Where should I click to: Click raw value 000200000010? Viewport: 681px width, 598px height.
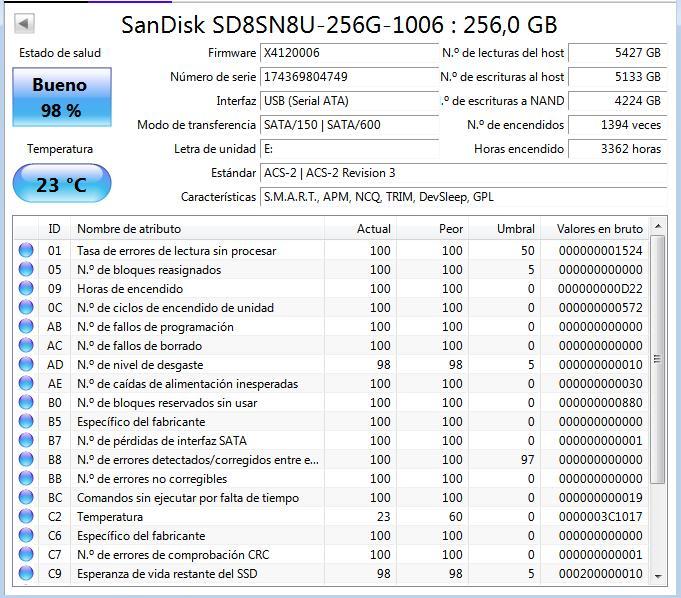[x=601, y=574]
